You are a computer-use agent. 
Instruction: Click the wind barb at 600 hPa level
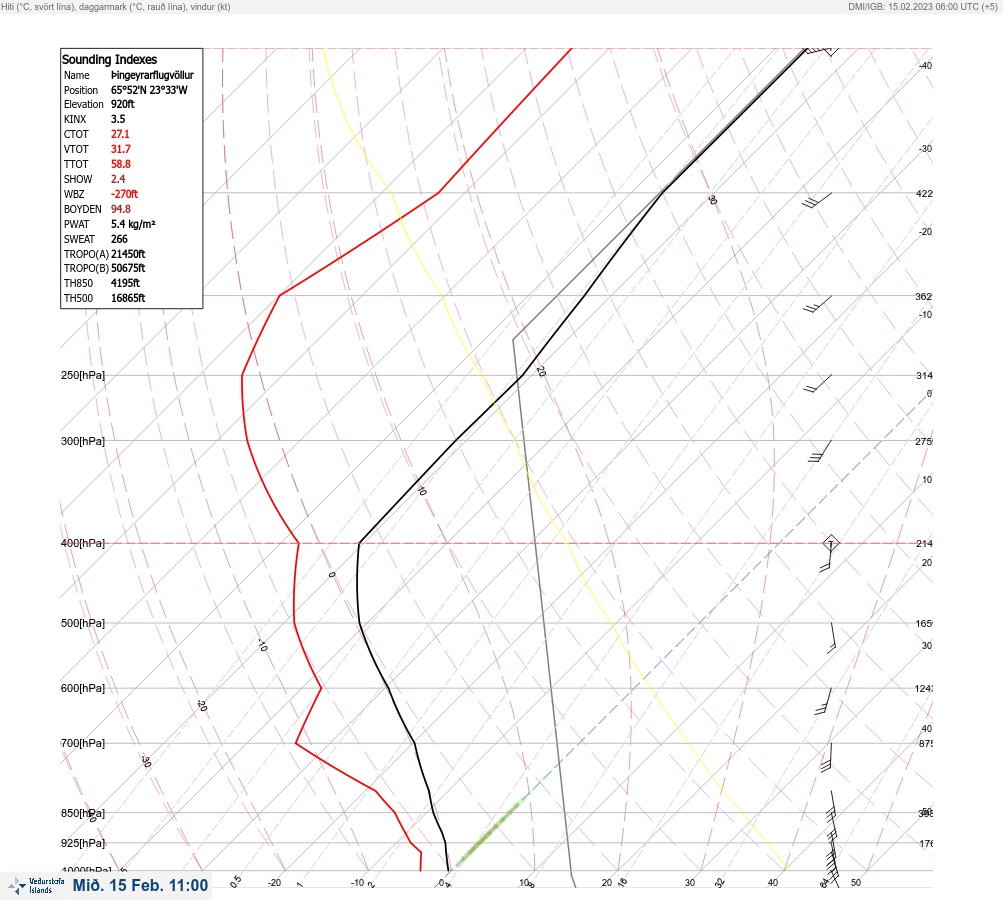point(823,701)
